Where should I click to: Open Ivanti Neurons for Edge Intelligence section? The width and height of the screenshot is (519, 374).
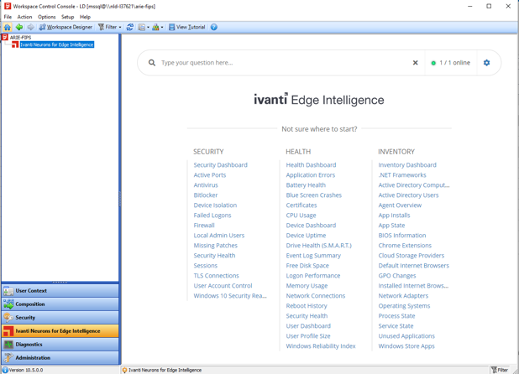pyautogui.click(x=60, y=331)
